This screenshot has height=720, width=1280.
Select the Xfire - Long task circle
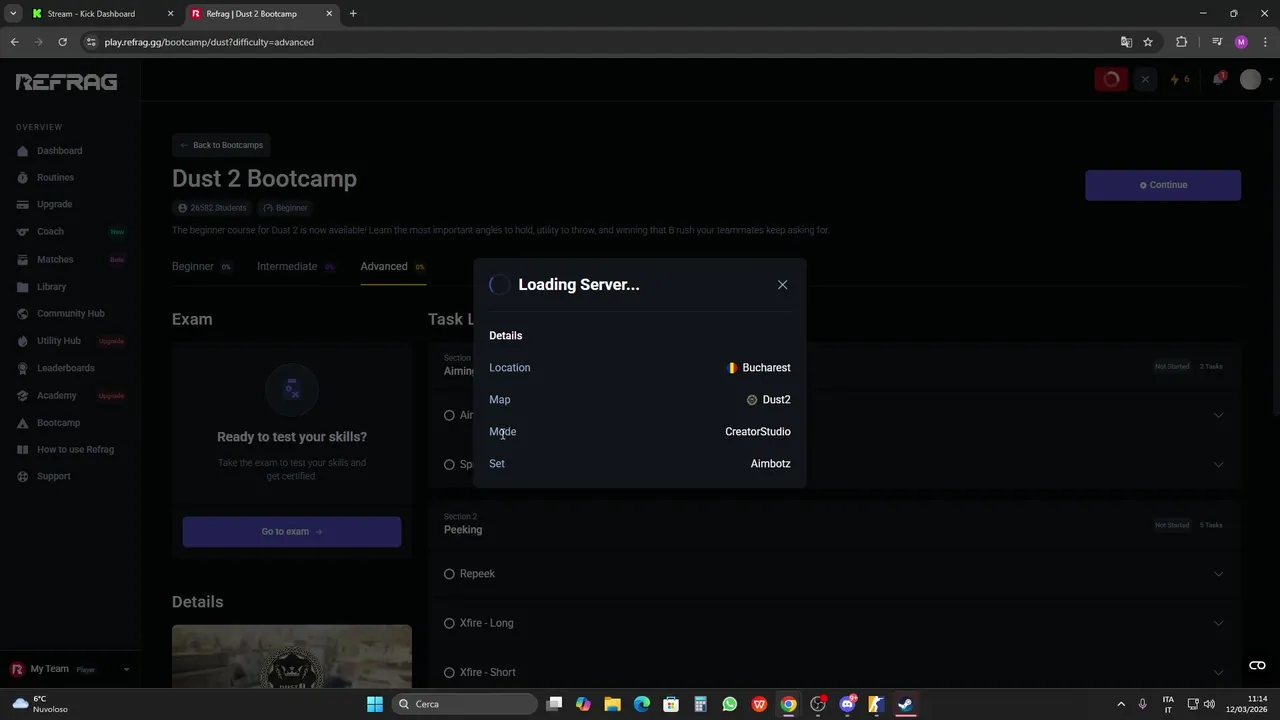click(449, 623)
